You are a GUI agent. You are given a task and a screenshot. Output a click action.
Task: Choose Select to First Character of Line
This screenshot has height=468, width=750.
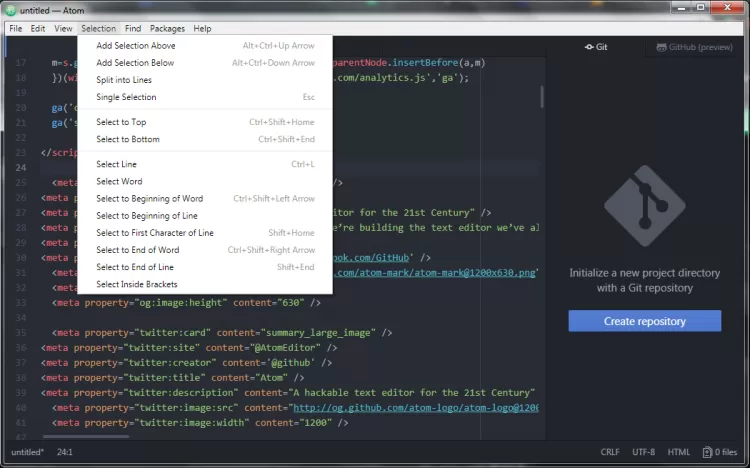click(205, 233)
